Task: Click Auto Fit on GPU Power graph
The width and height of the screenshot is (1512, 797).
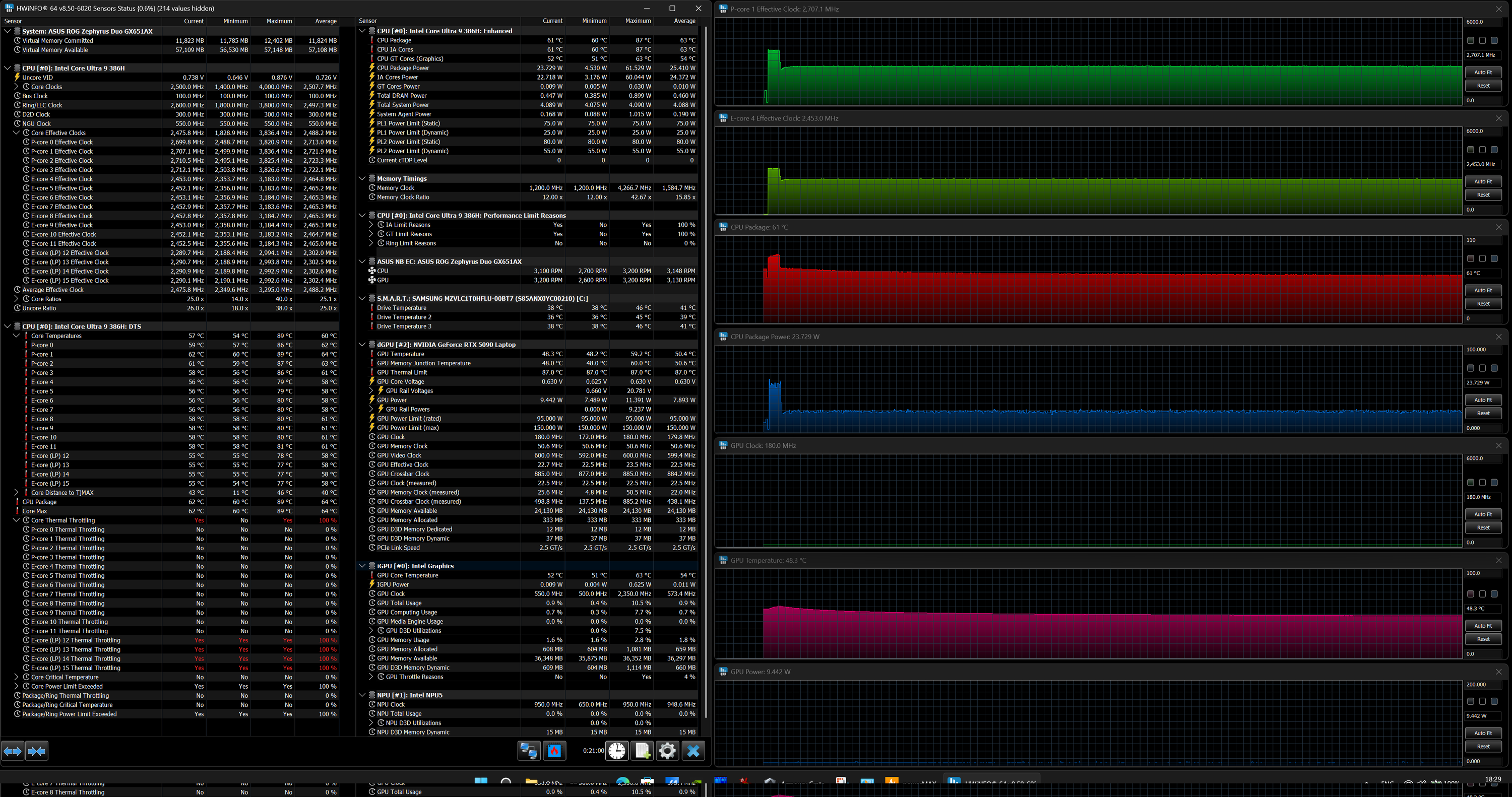Action: (x=1483, y=733)
